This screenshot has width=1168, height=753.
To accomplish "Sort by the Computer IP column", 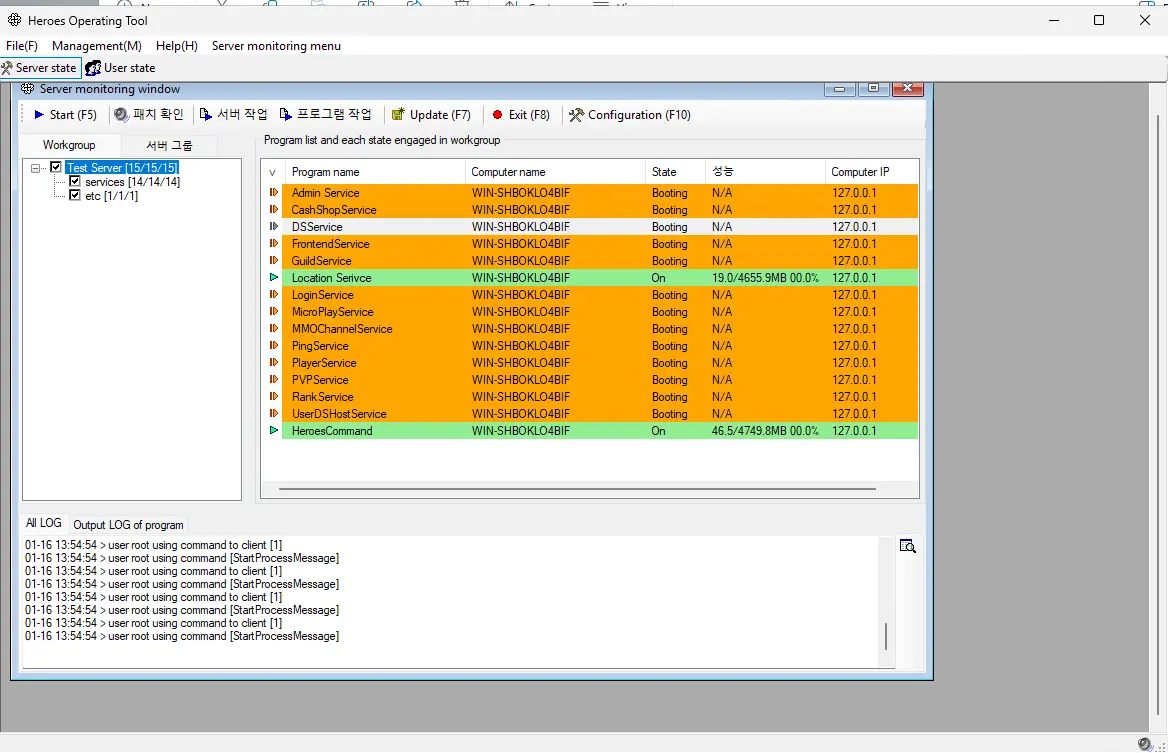I will click(872, 172).
